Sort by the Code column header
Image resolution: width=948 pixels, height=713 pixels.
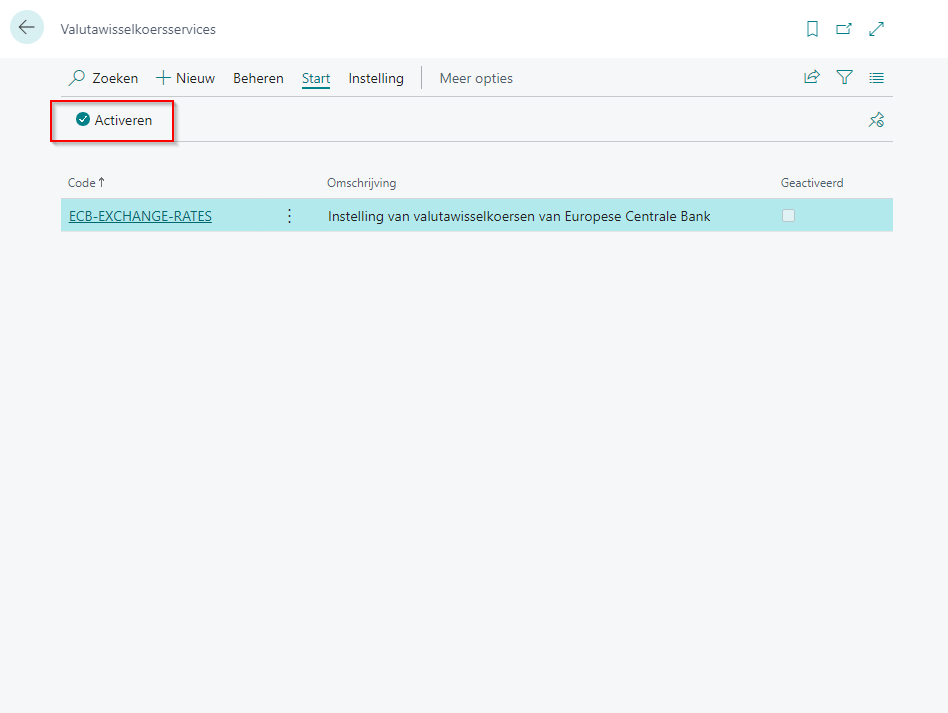86,183
